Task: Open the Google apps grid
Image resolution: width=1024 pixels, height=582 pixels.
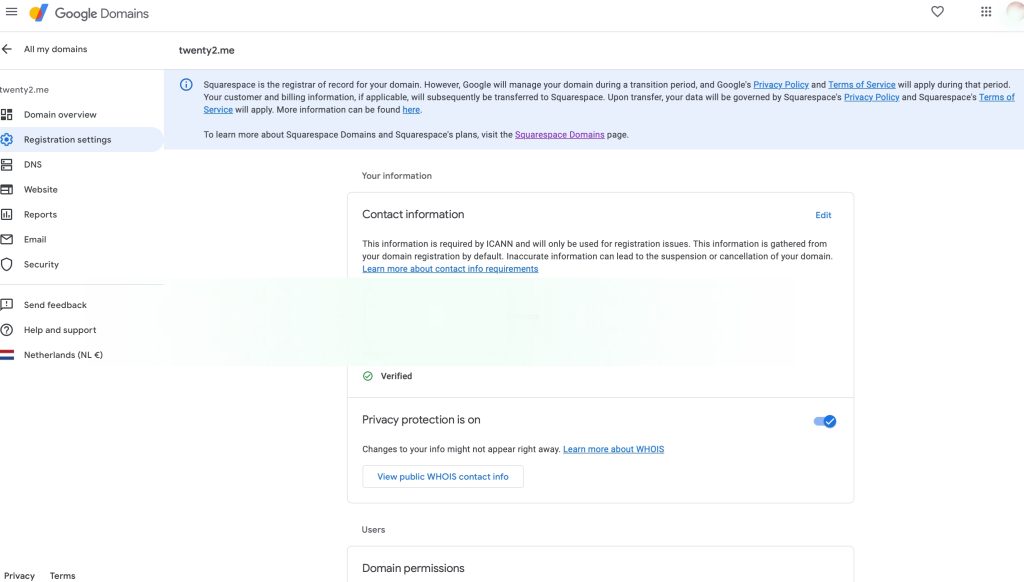Action: [986, 12]
